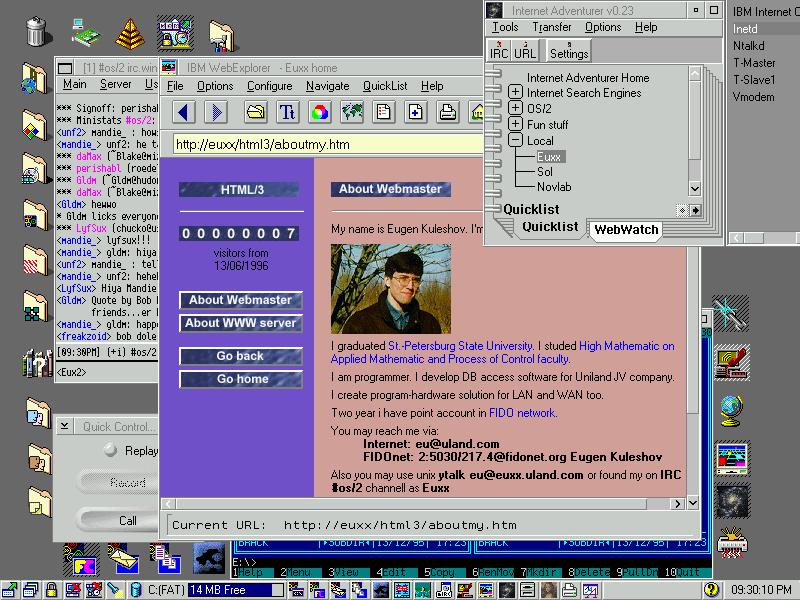Open the Navigate menu in WebExplorer

(328, 86)
